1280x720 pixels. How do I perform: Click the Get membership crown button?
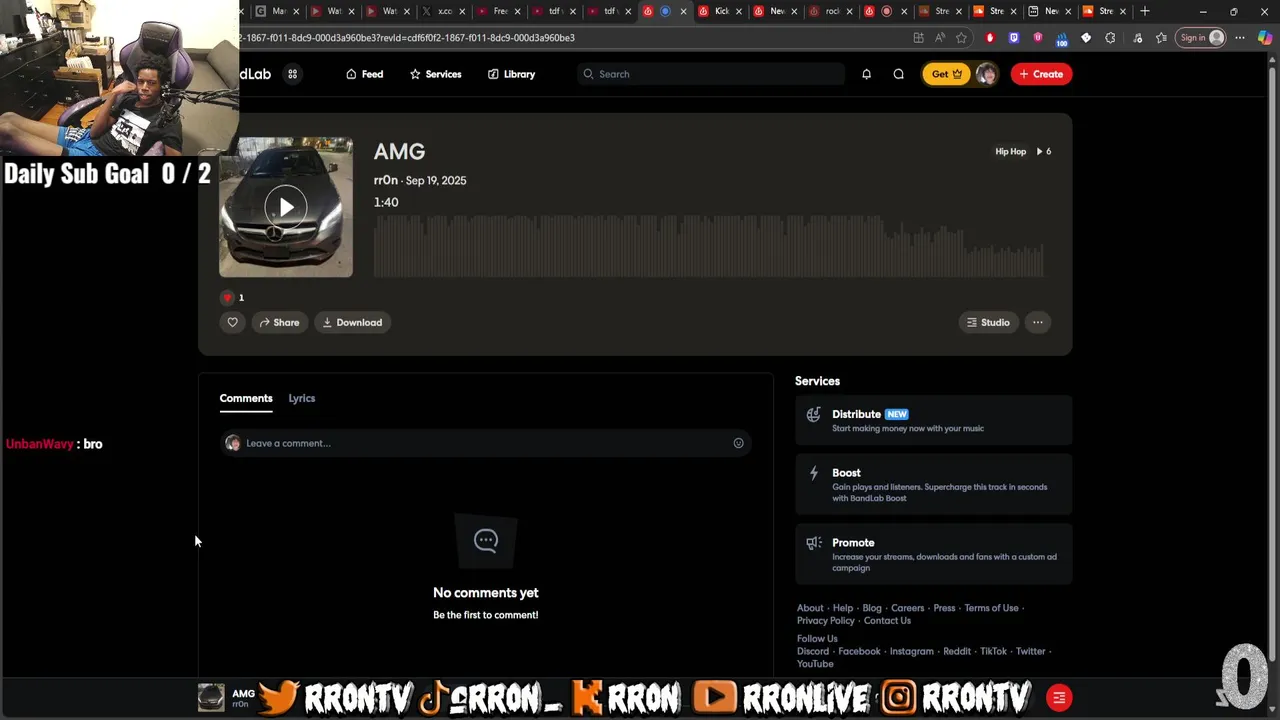coord(946,74)
